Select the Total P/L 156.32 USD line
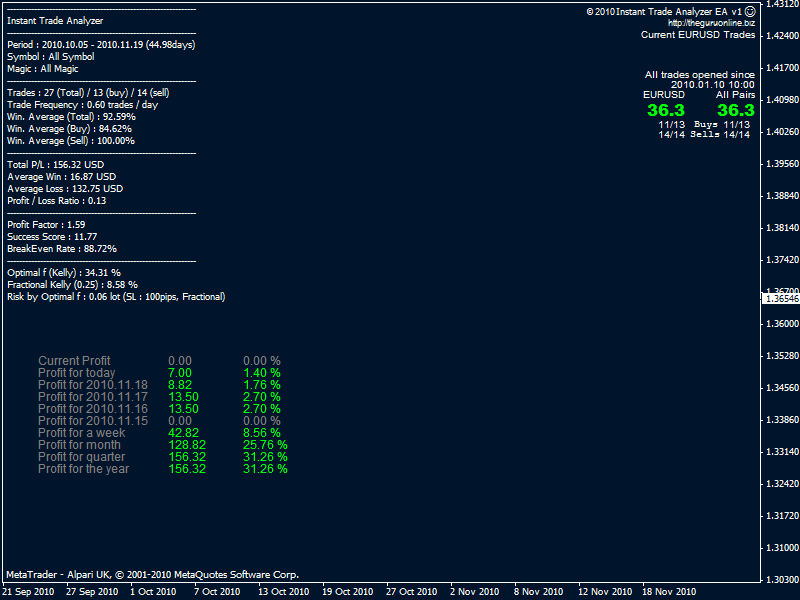This screenshot has height=600, width=800. tap(56, 165)
